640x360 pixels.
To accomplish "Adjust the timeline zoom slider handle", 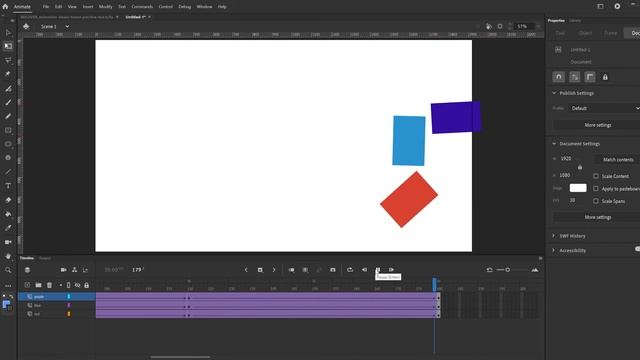I will pyautogui.click(x=508, y=270).
